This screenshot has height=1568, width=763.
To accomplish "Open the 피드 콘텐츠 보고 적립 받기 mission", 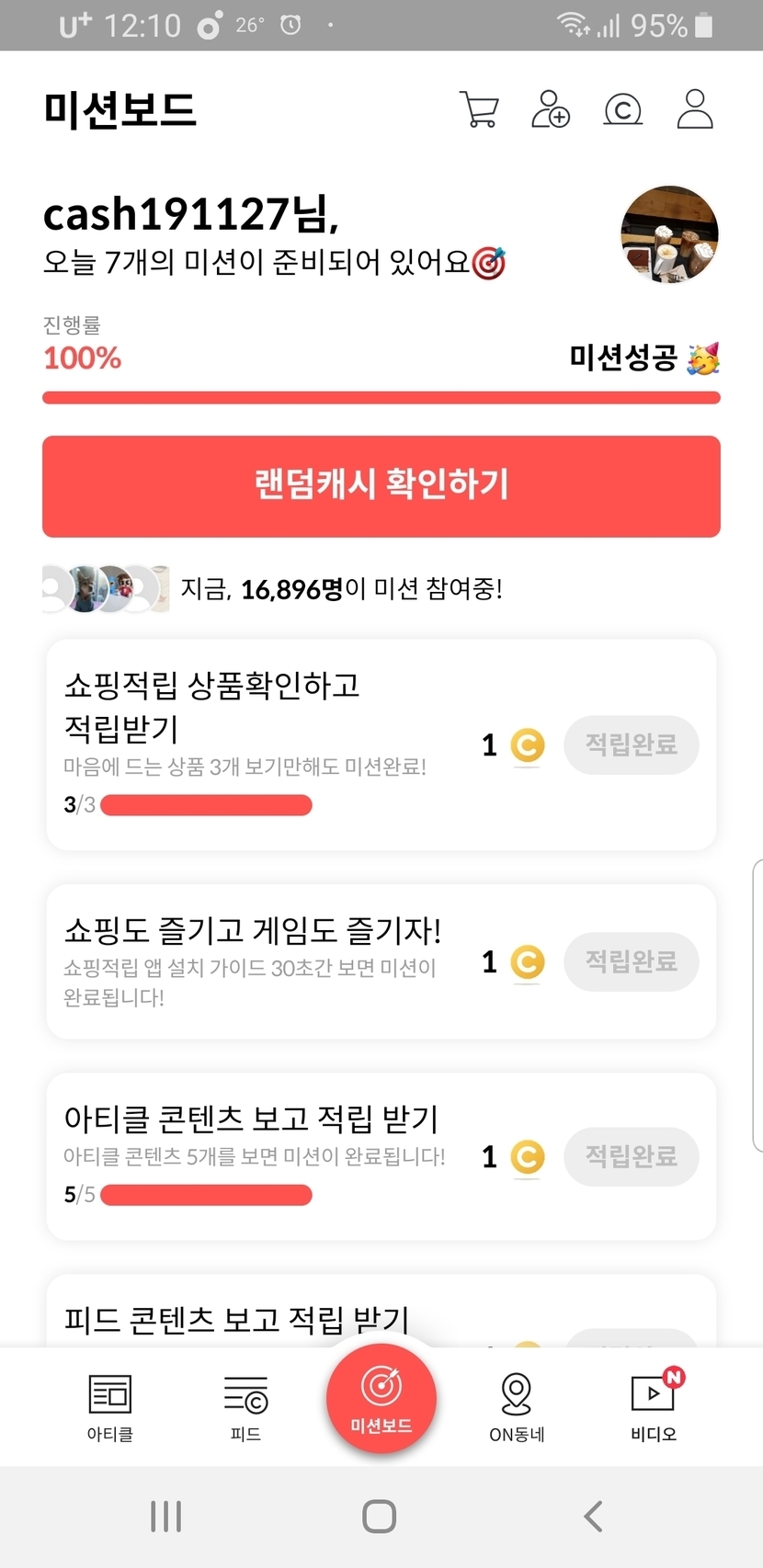I will point(237,1320).
